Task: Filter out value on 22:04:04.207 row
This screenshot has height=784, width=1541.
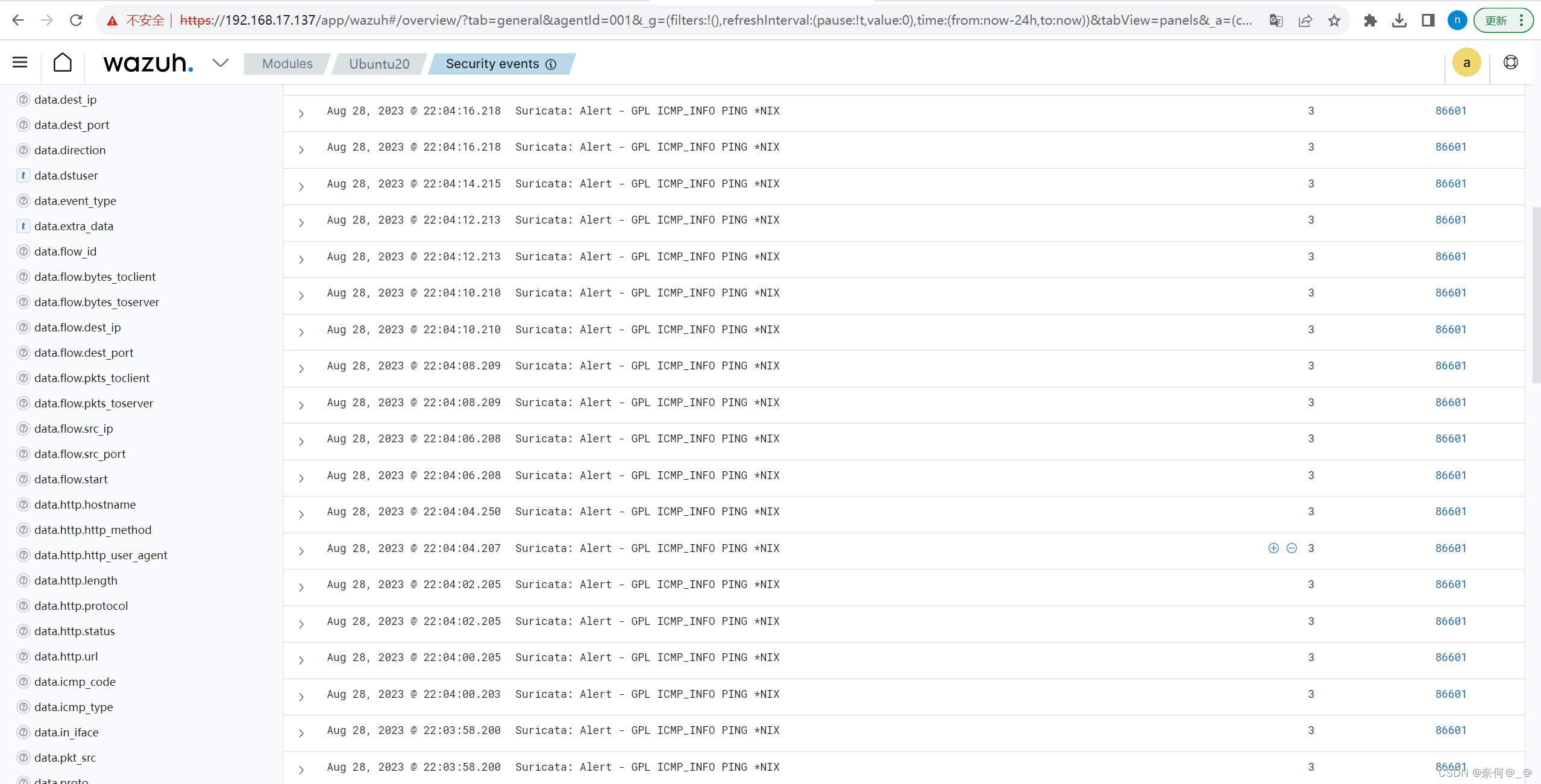Action: coord(1291,548)
